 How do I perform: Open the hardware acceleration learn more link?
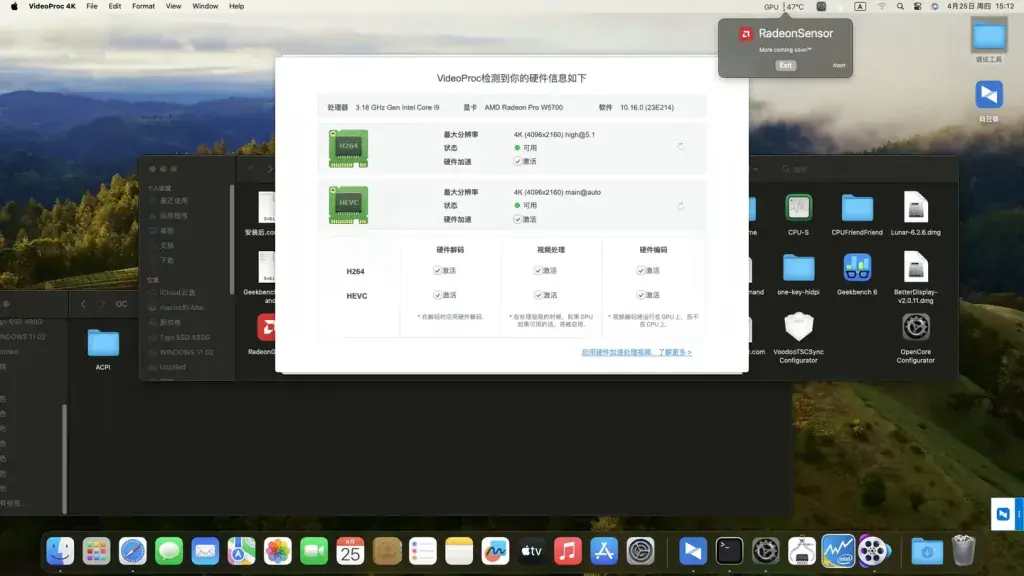[x=636, y=352]
